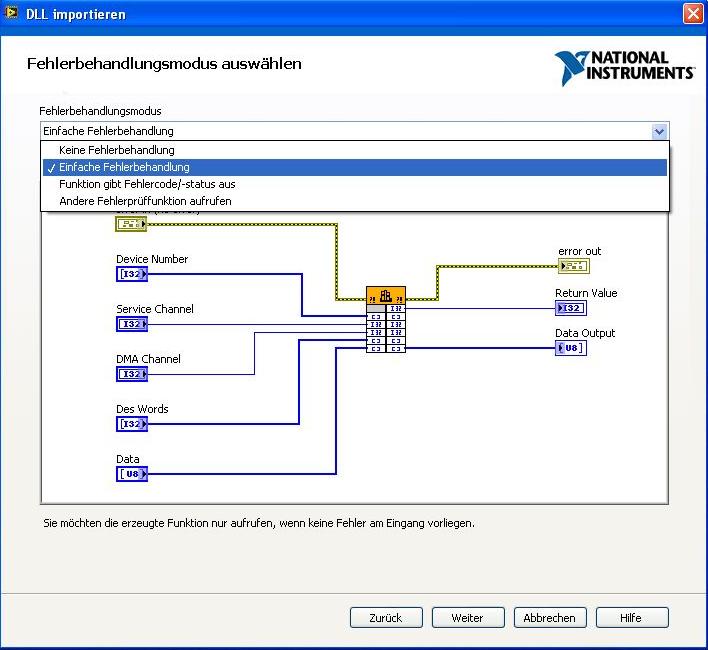Click the LabVIEW icon in the title bar
The width and height of the screenshot is (708, 650).
[12, 13]
